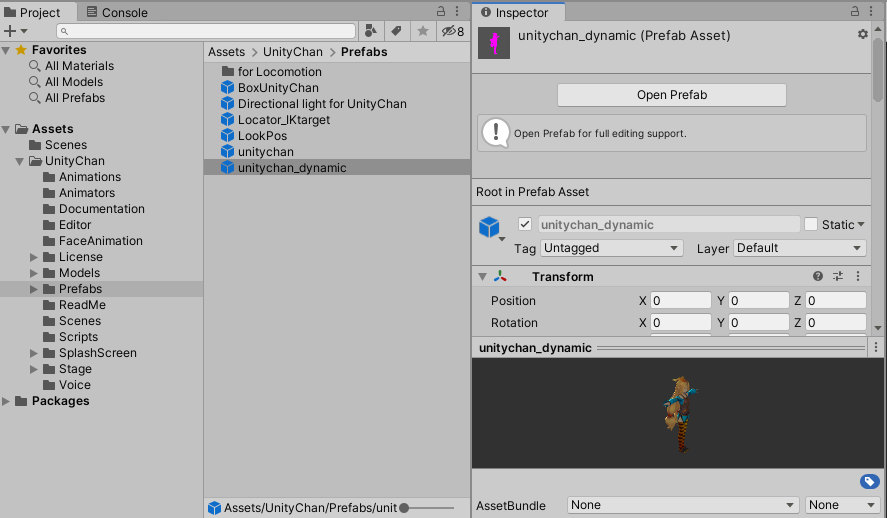
Task: Collapse the Favorites section
Action: [6, 50]
